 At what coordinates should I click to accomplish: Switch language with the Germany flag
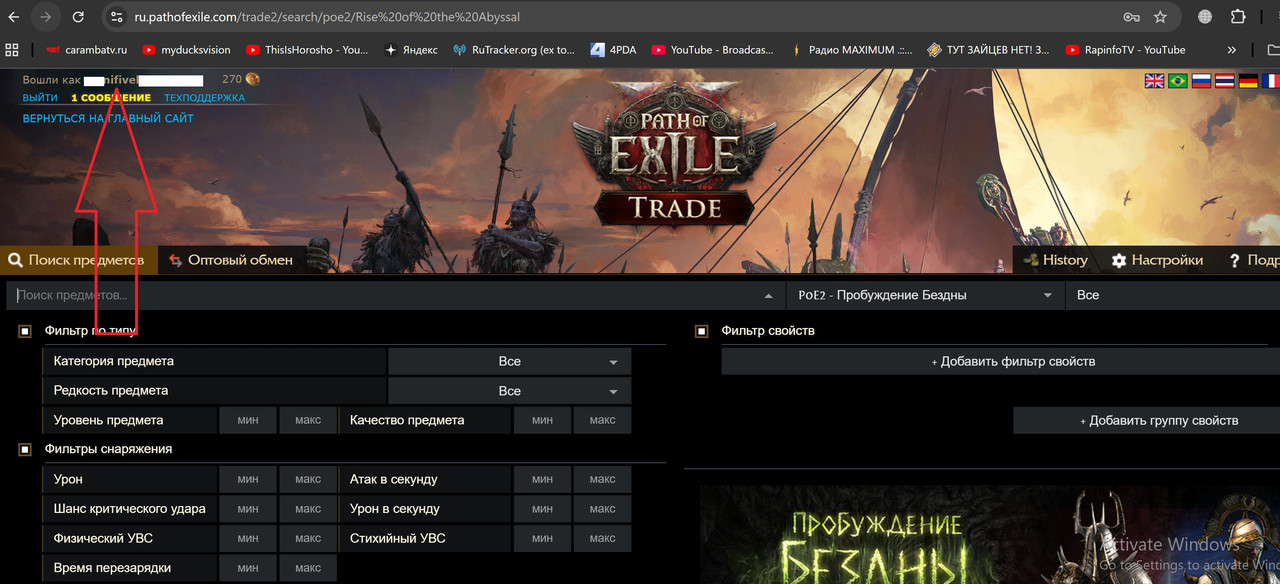pos(1248,81)
